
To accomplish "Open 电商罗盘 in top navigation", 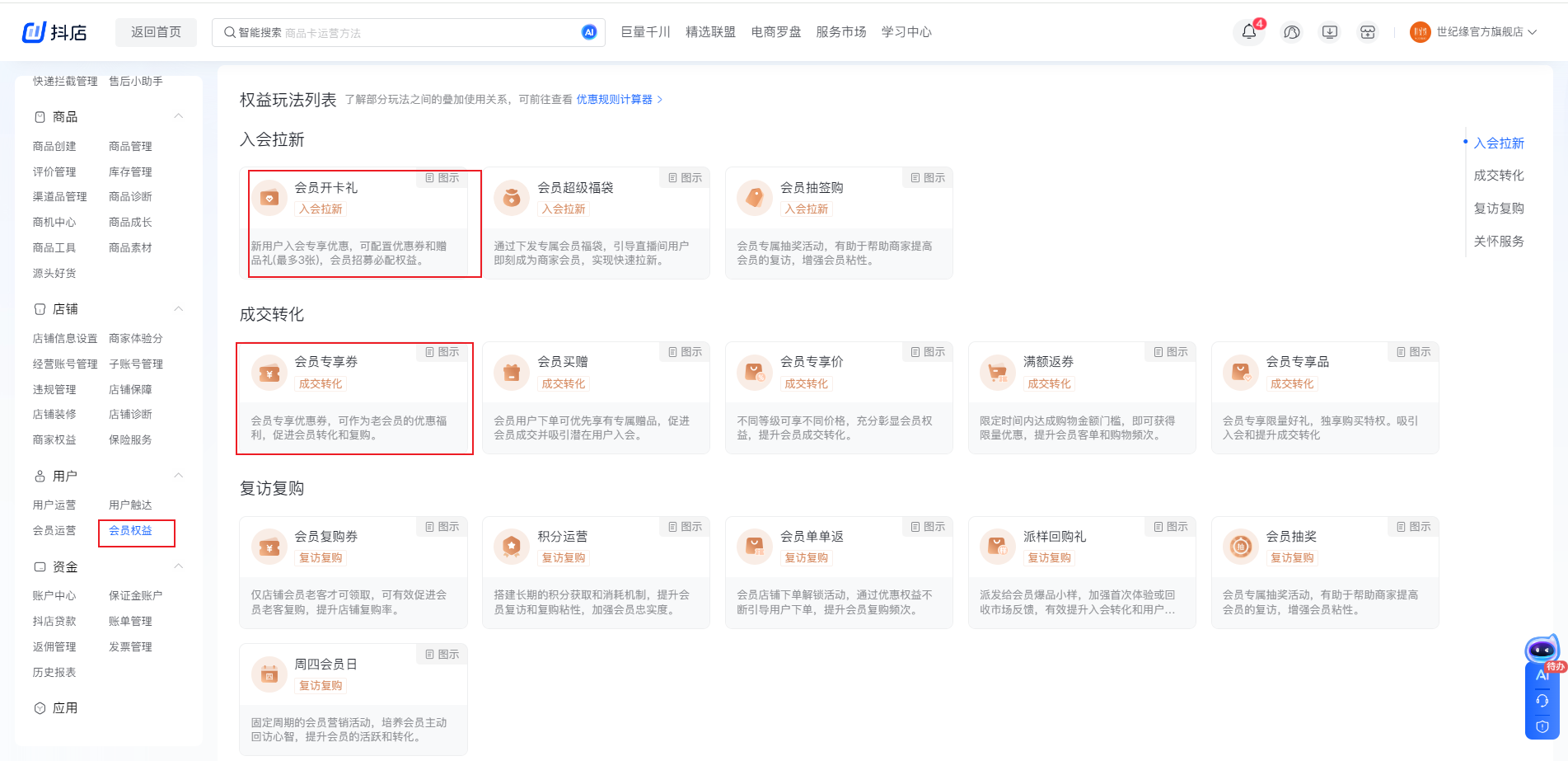I will coord(775,32).
